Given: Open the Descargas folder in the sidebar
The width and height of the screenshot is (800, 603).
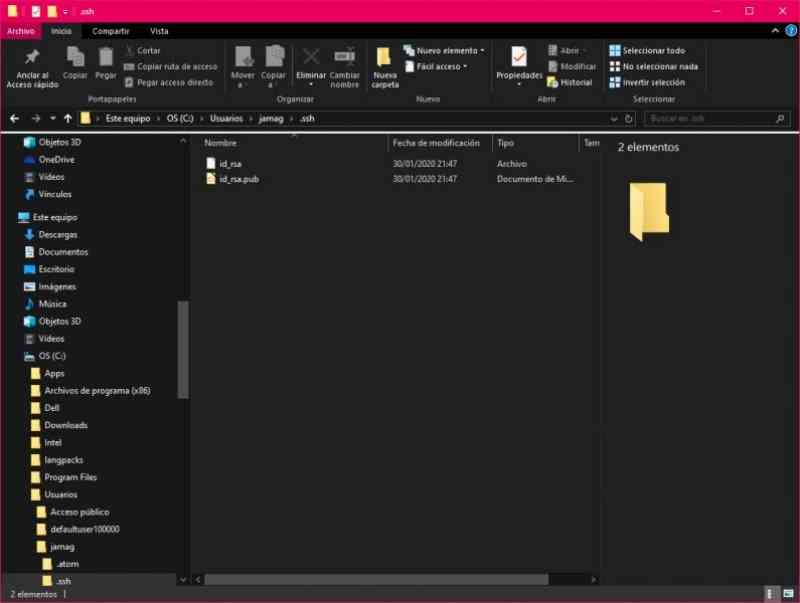Looking at the screenshot, I should (56, 234).
